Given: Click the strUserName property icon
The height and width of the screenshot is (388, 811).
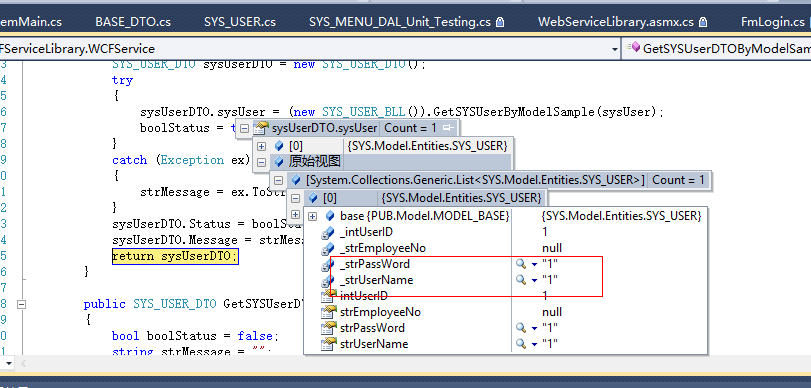Looking at the screenshot, I should coord(328,344).
